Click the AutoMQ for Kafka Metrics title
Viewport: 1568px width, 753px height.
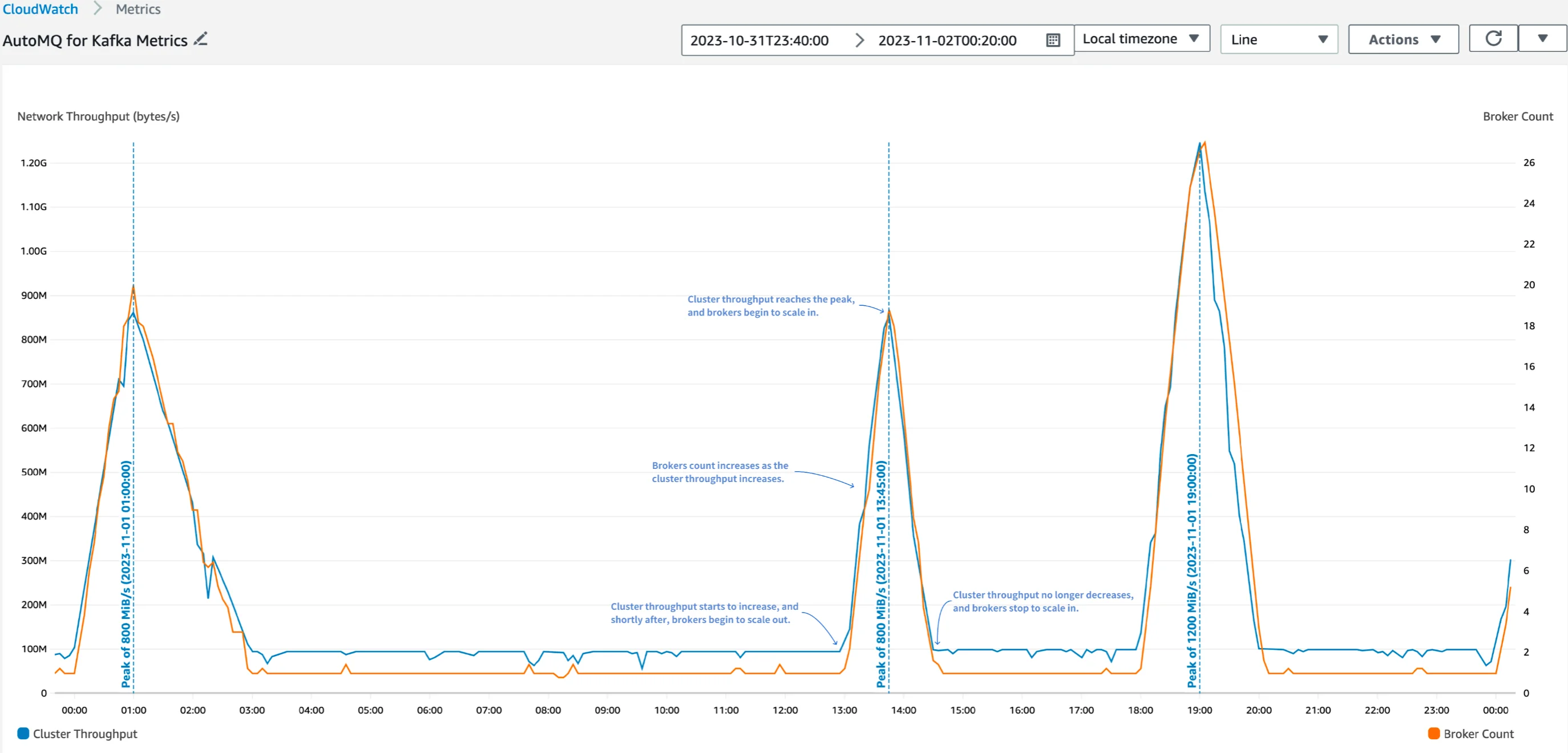95,40
